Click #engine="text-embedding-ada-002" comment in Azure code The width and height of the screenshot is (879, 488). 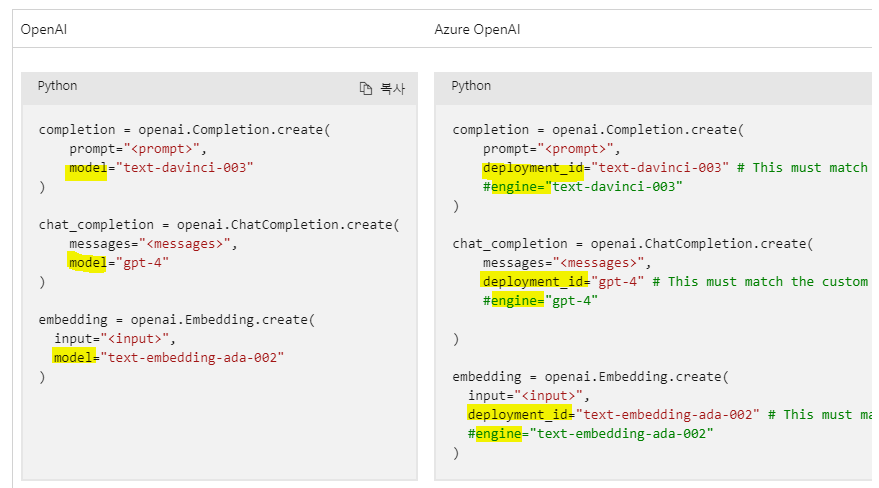click(590, 434)
